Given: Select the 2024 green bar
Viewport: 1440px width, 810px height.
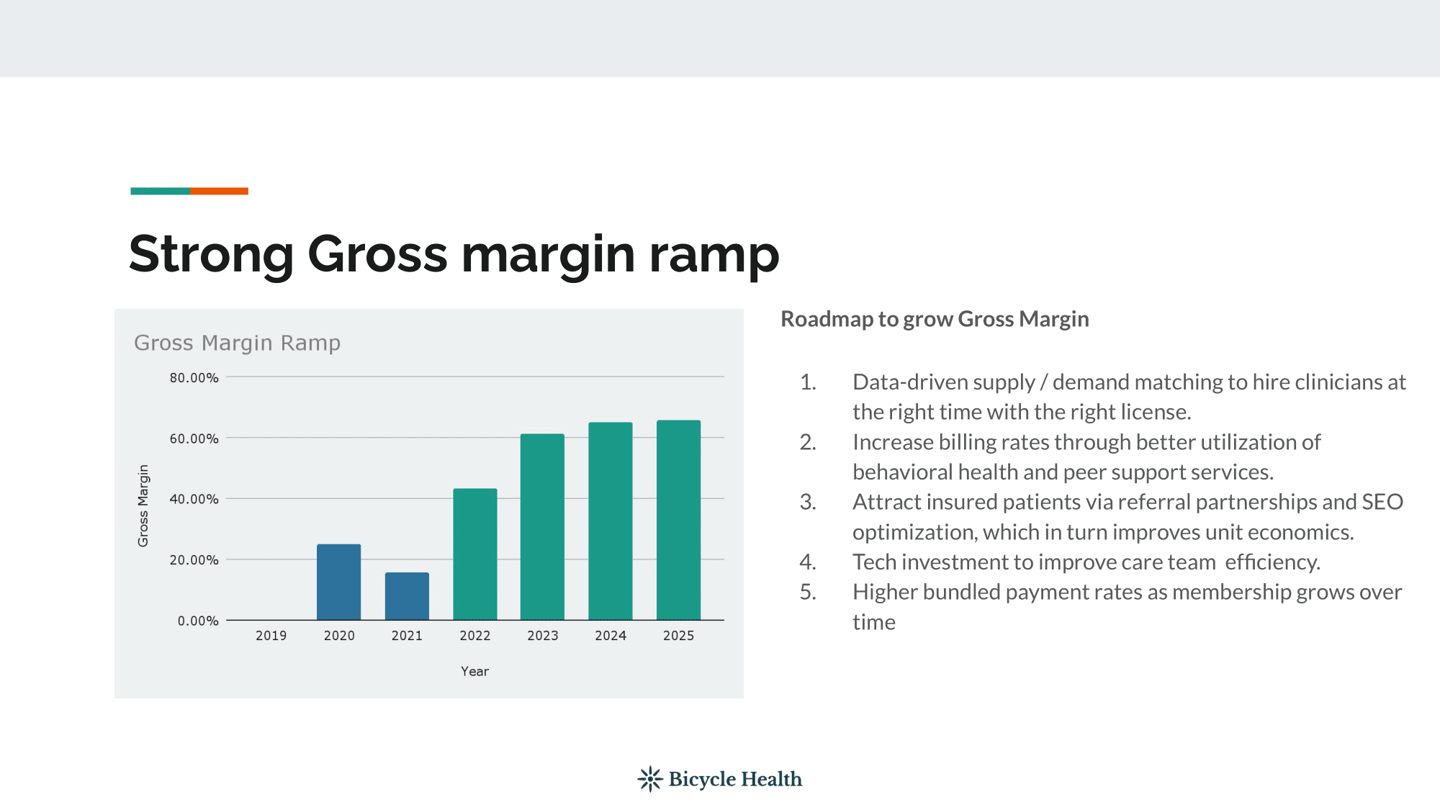Looking at the screenshot, I should point(610,521).
